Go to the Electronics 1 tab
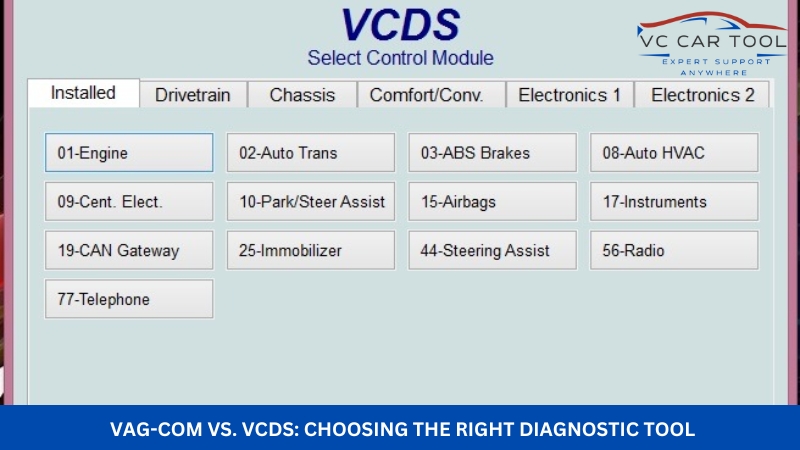The height and width of the screenshot is (450, 800). 569,95
